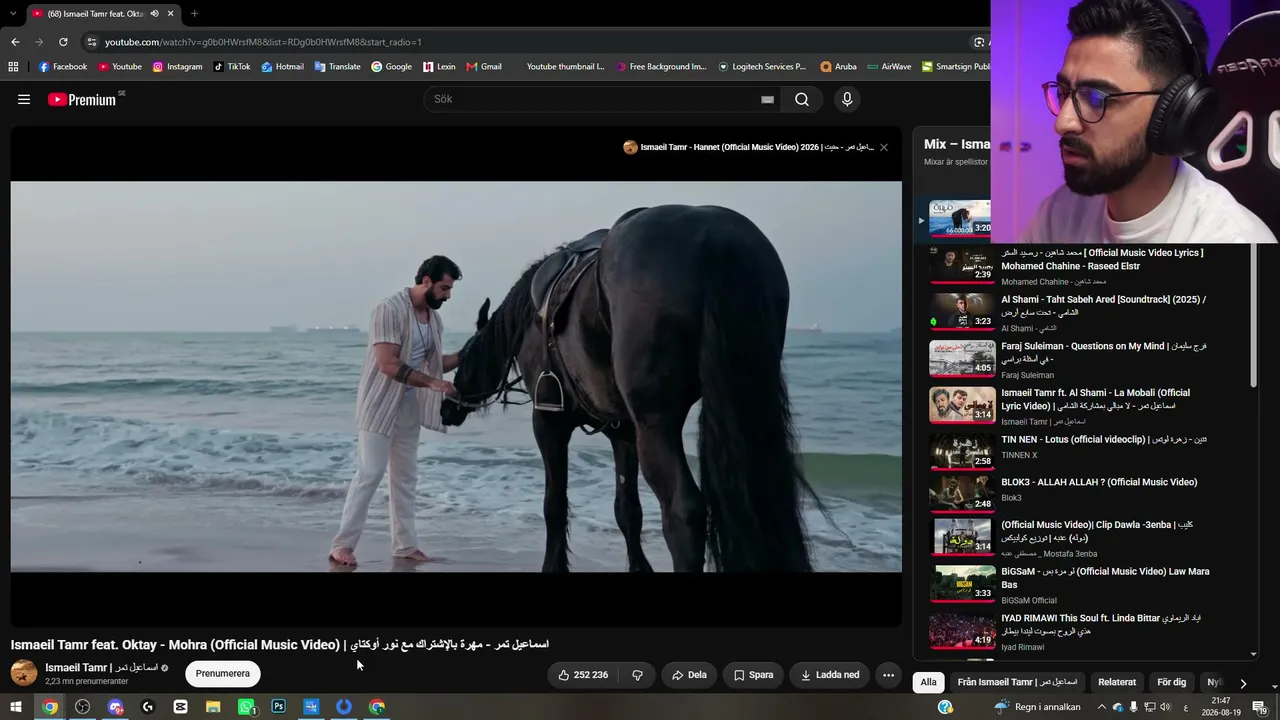Open the Aruba bookmark
This screenshot has height=720, width=1280.
pyautogui.click(x=838, y=67)
